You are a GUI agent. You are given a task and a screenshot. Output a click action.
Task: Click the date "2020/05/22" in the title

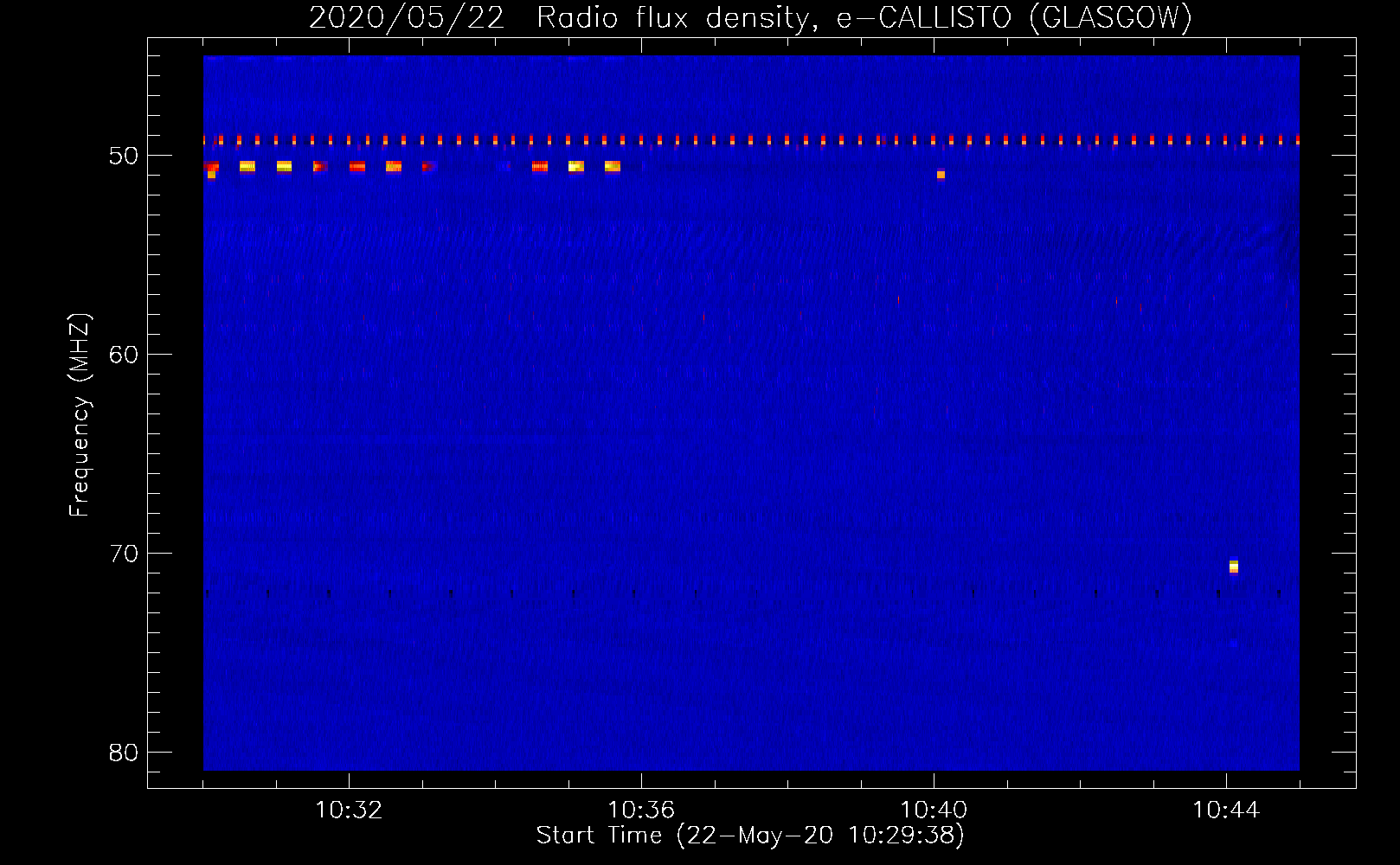[407, 17]
